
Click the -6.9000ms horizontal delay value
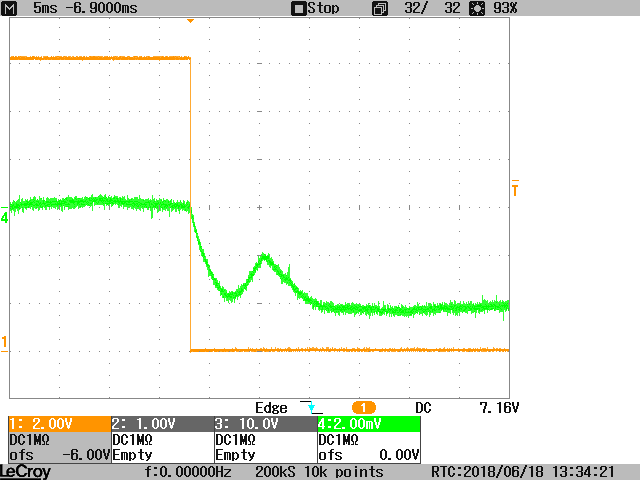102,8
